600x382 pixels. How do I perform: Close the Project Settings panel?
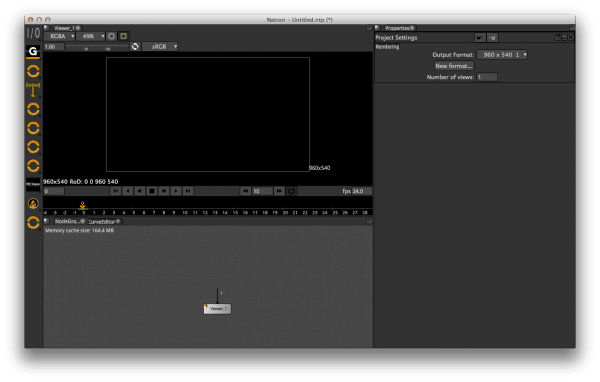[x=571, y=38]
